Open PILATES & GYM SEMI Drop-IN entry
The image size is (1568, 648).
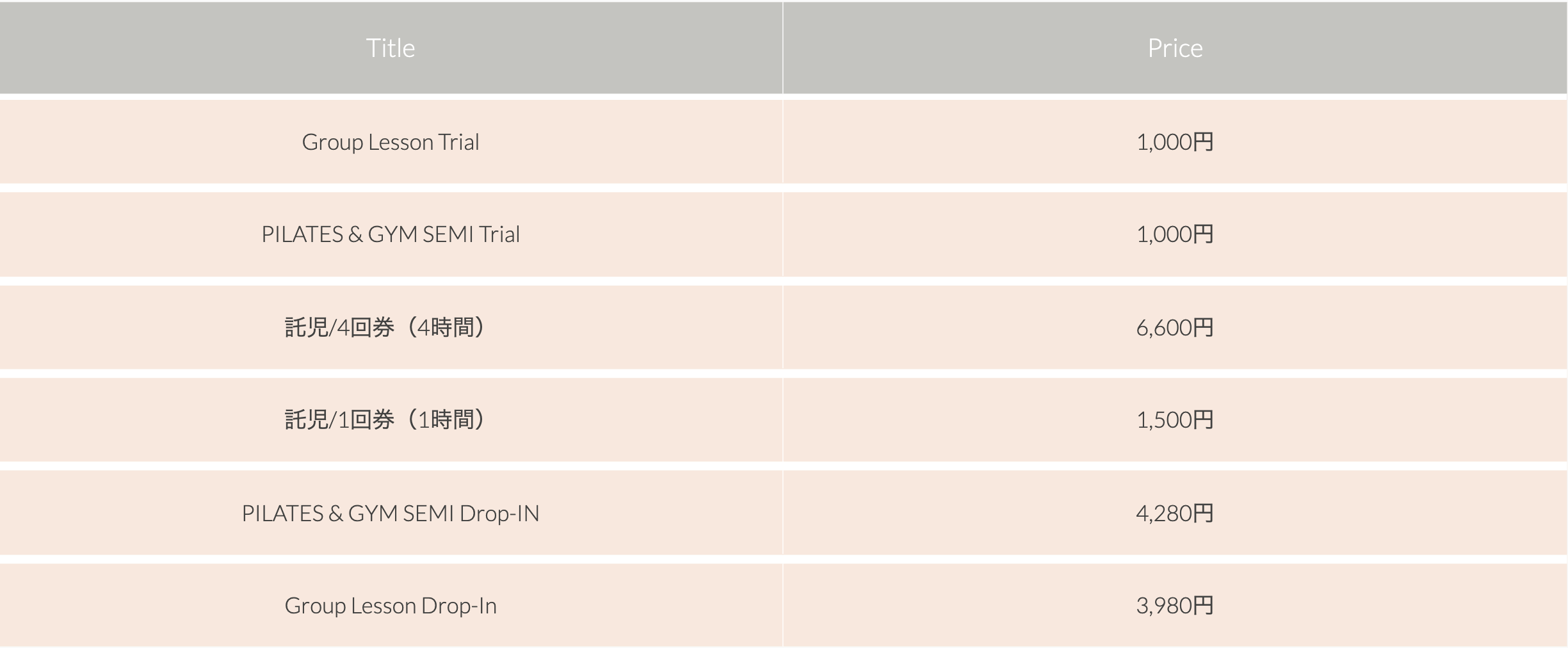coord(391,513)
